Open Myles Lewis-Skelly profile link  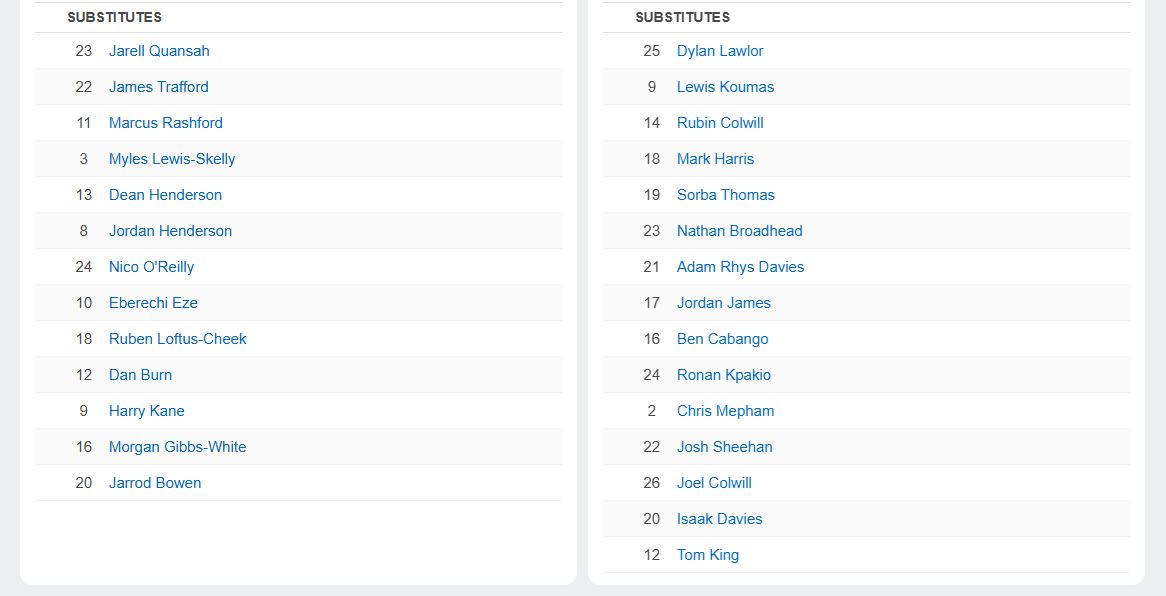[172, 159]
